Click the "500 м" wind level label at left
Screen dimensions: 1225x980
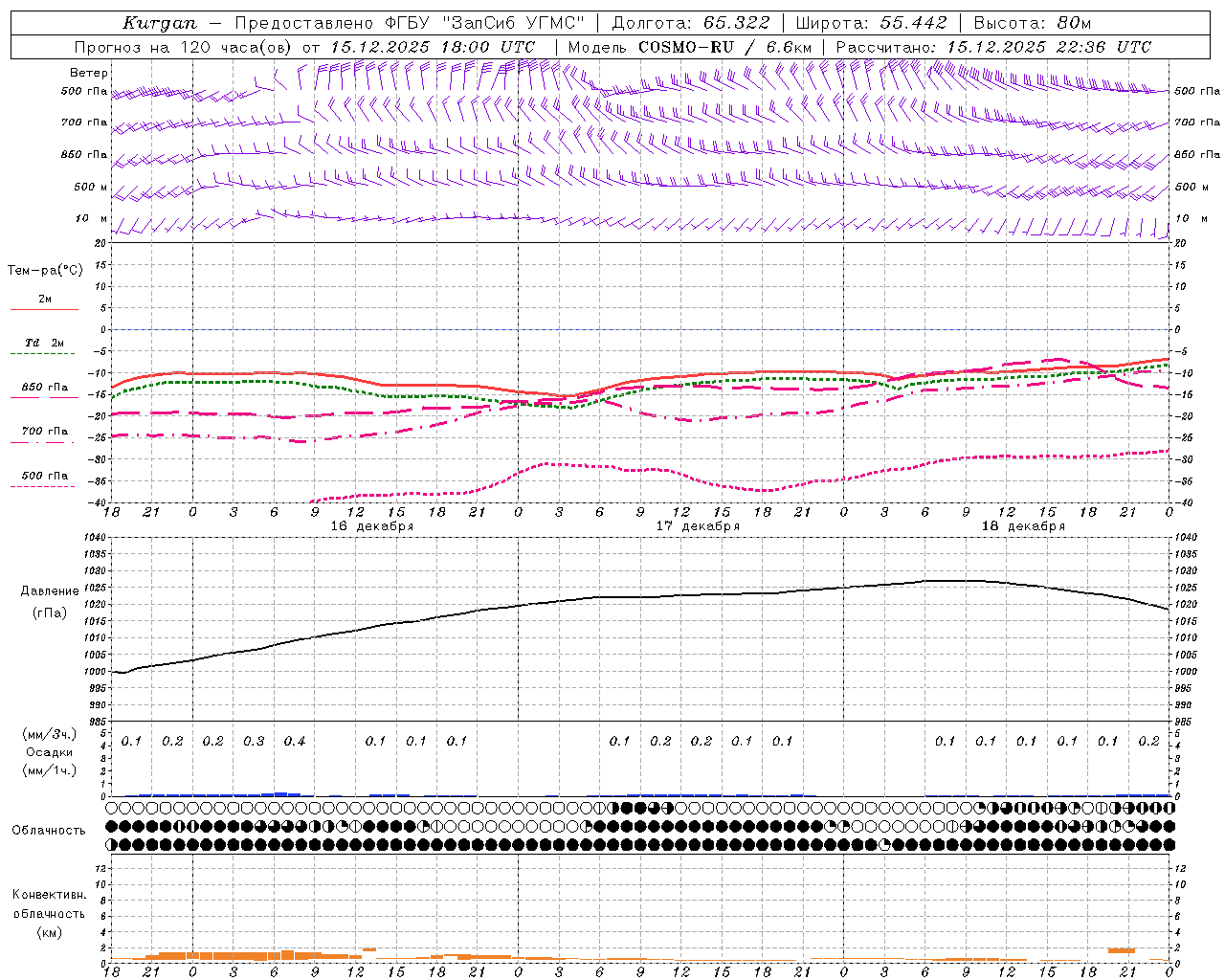(x=91, y=187)
